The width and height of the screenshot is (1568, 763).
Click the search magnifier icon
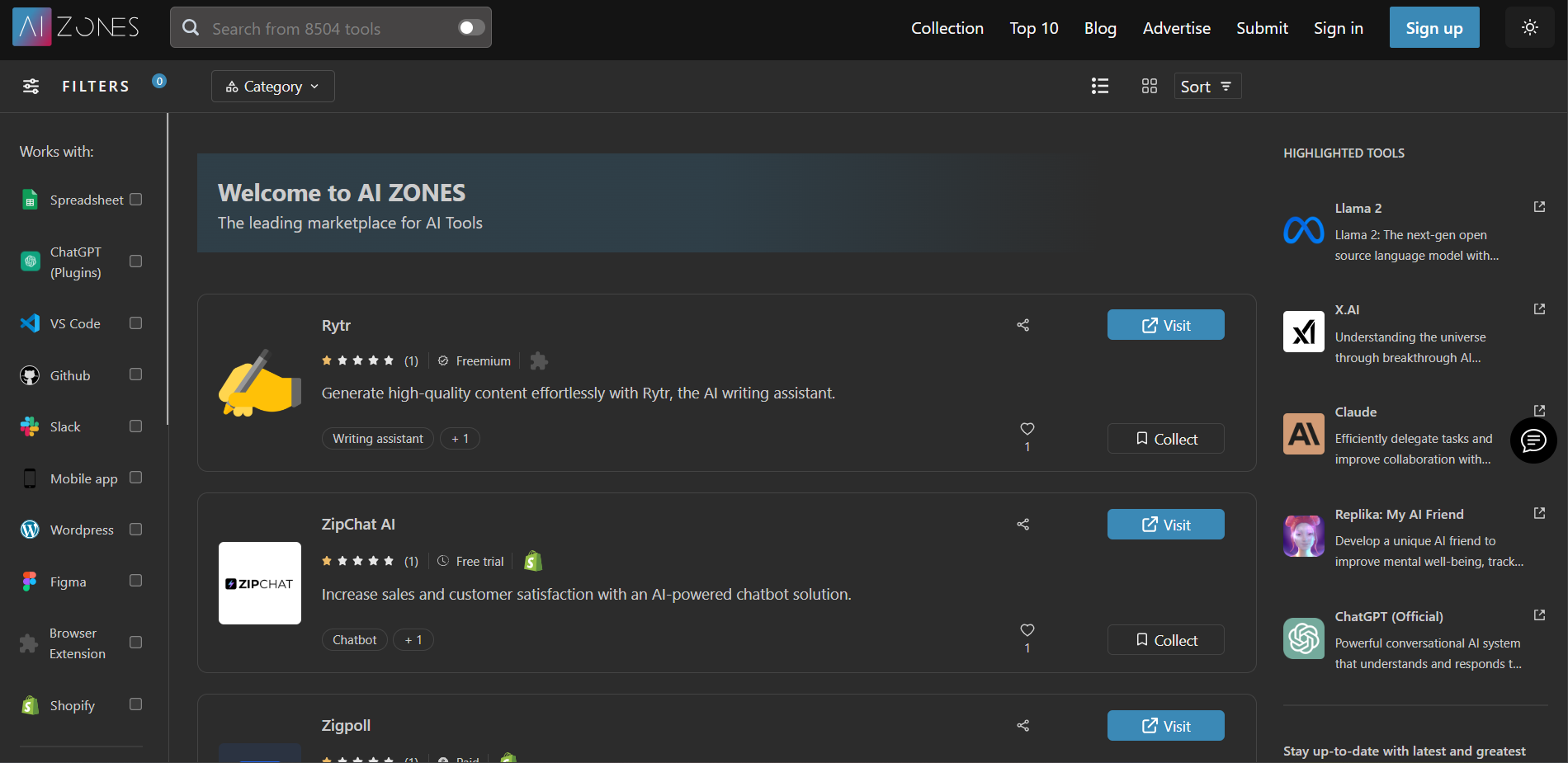point(191,28)
